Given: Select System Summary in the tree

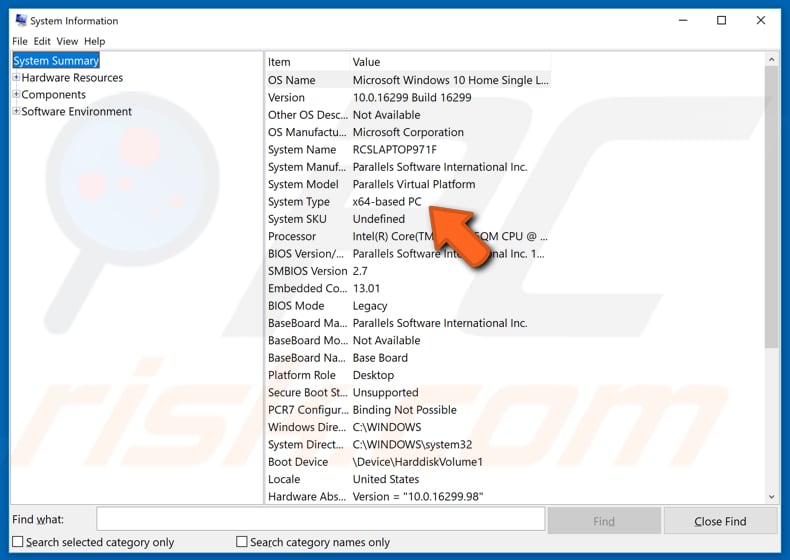Looking at the screenshot, I should coord(56,60).
